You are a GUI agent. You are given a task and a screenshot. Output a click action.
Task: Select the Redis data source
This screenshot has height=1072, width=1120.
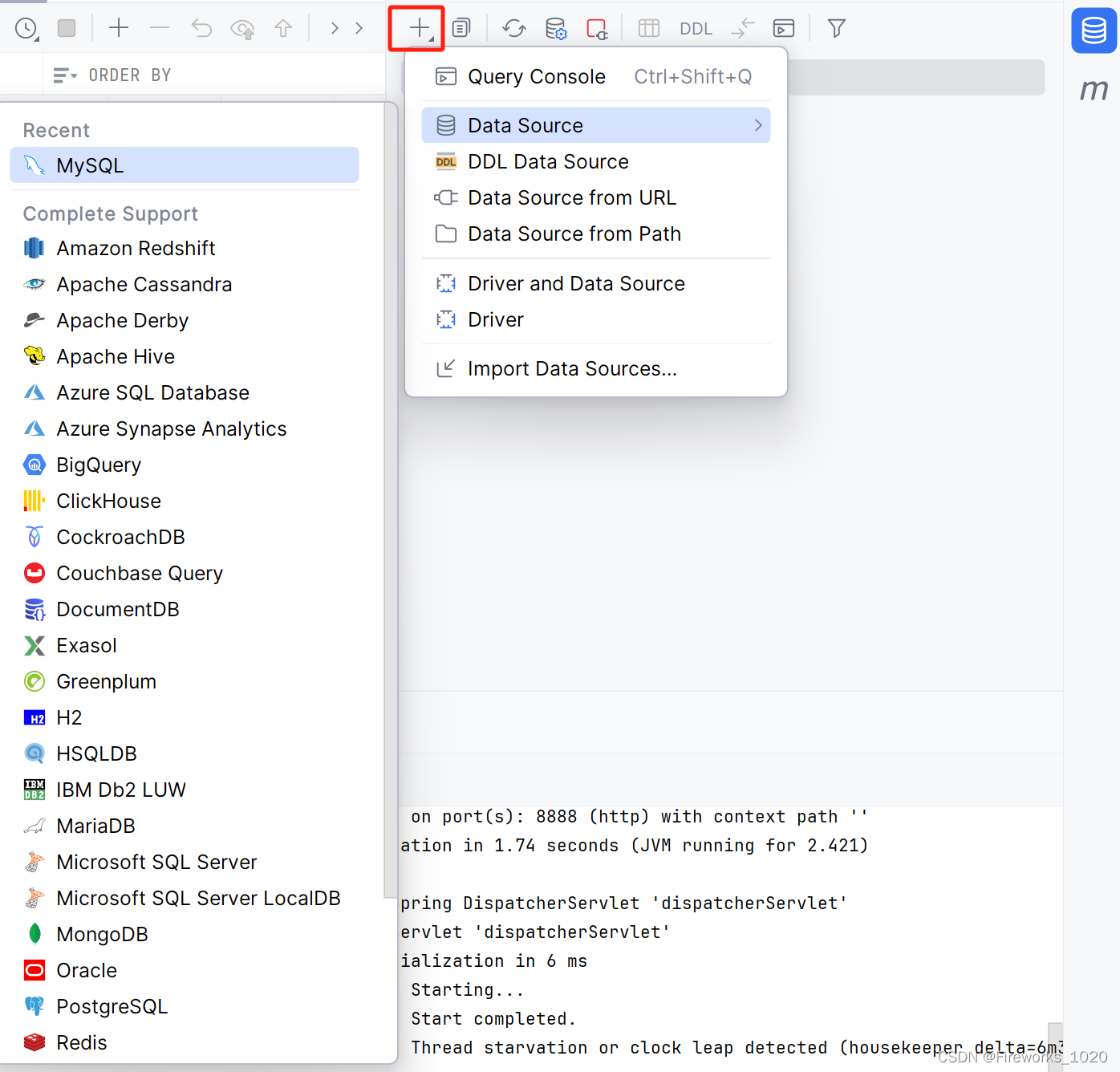[x=185, y=1042]
